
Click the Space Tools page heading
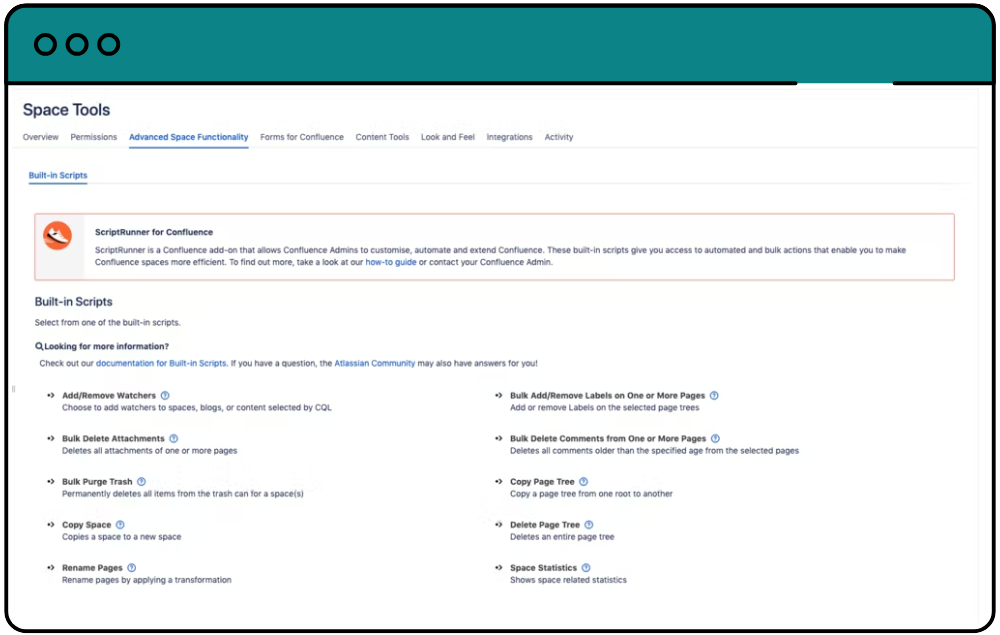tap(66, 110)
